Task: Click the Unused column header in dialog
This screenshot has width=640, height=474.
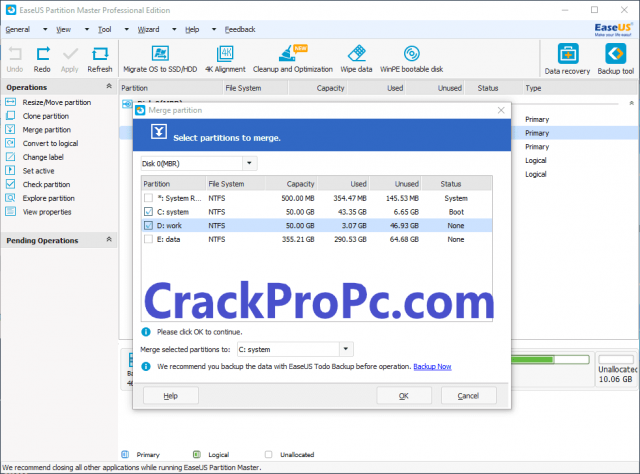Action: pos(396,184)
